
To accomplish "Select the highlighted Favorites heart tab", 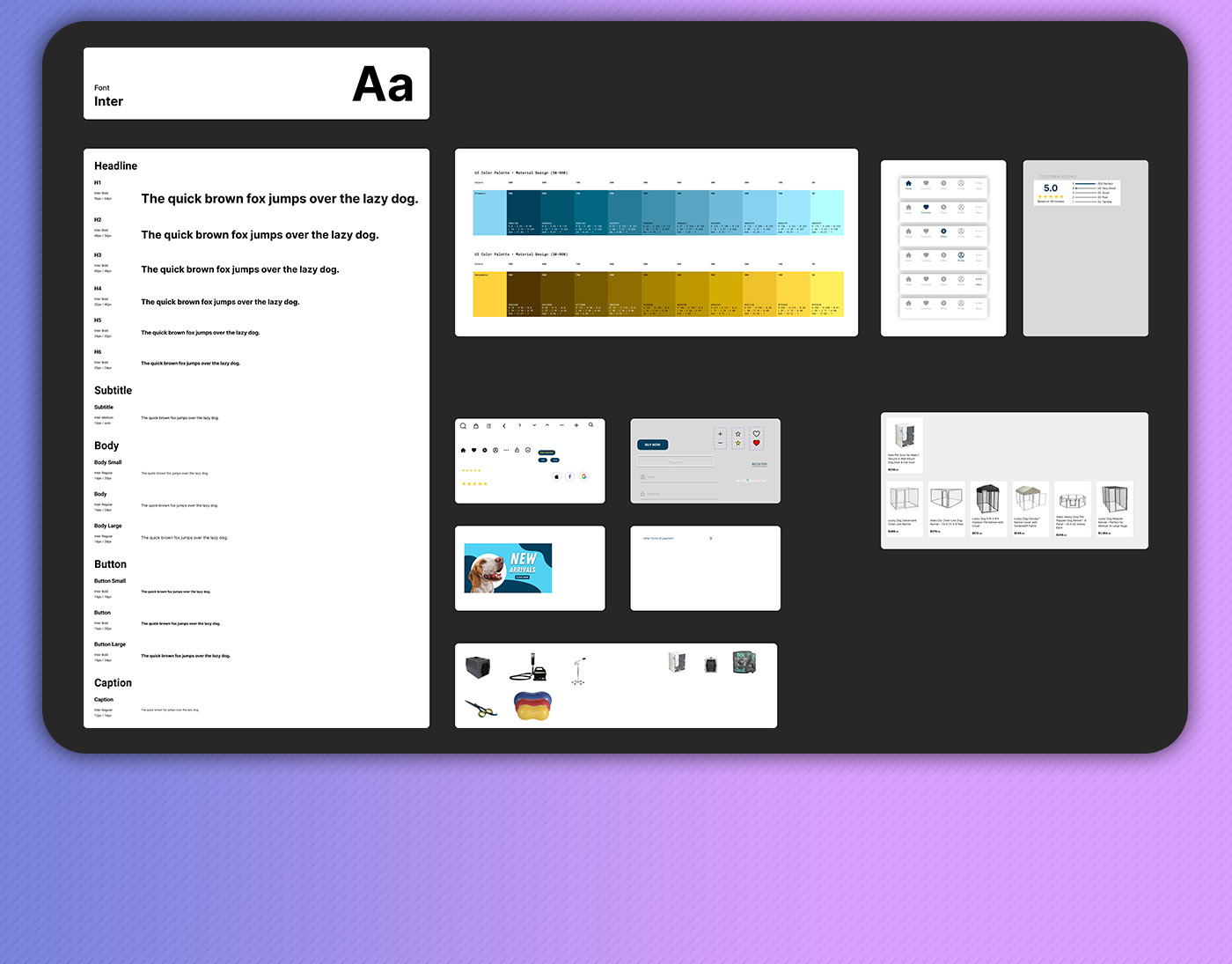I will 926,209.
